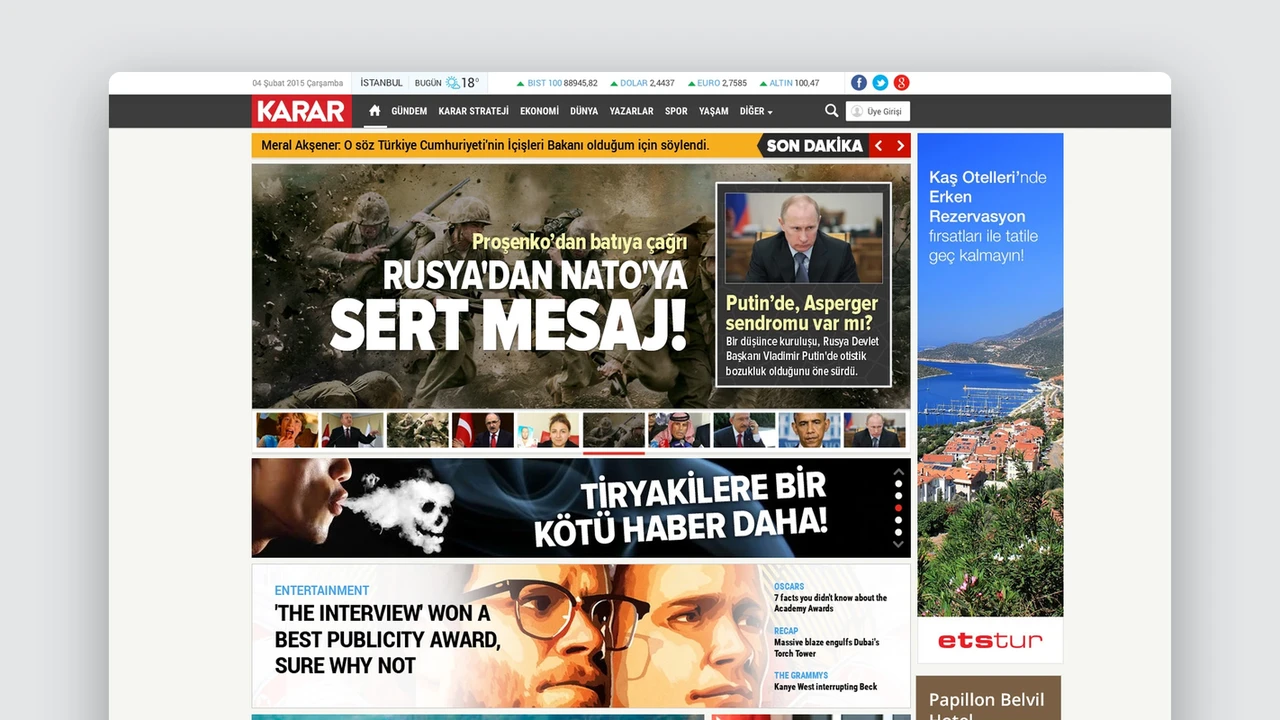Open the Dubai Torch Tower blaze link
The height and width of the screenshot is (720, 1280).
(826, 648)
